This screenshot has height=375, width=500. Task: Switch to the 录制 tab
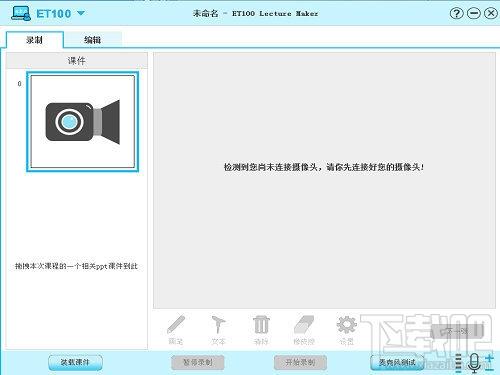pyautogui.click(x=35, y=40)
